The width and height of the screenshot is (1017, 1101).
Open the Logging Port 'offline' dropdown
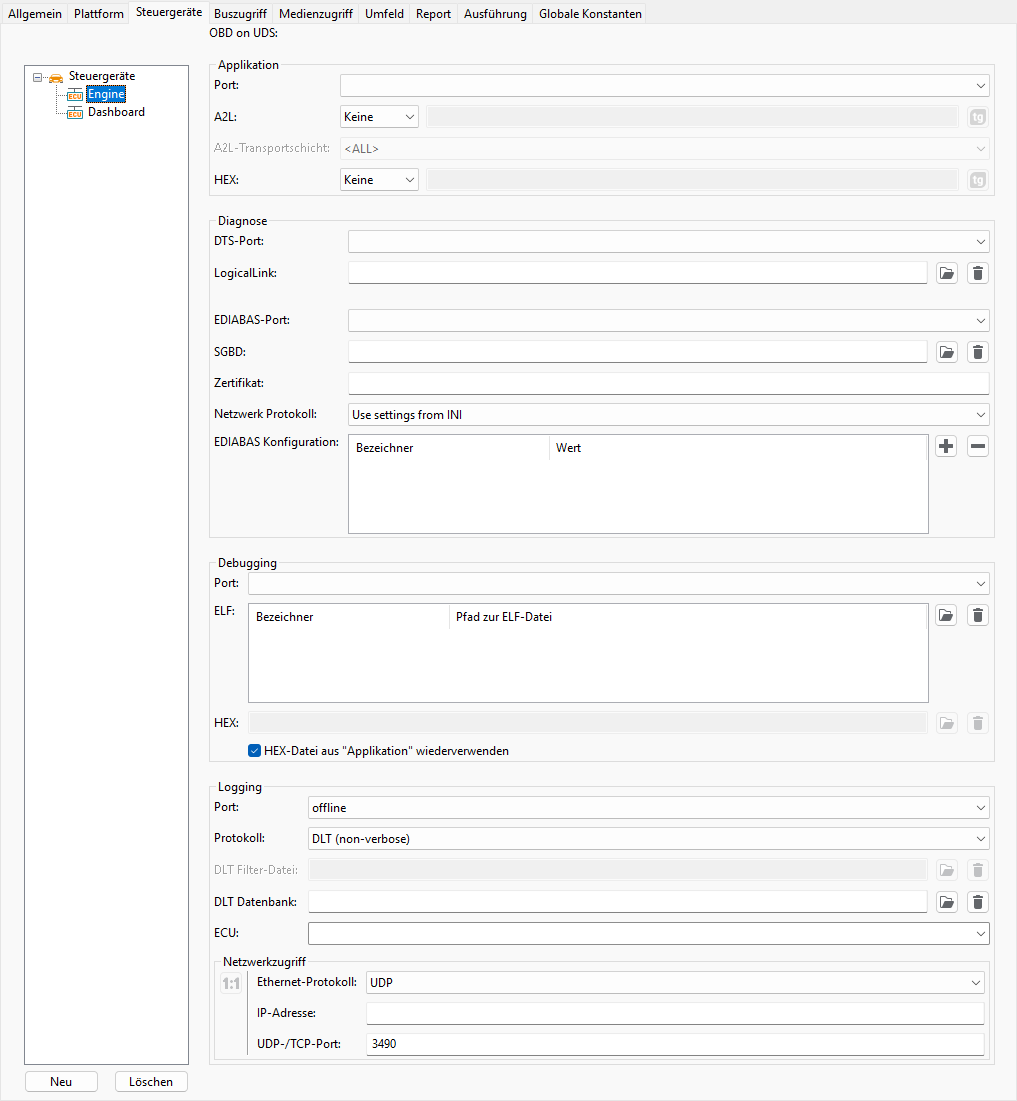click(x=648, y=808)
